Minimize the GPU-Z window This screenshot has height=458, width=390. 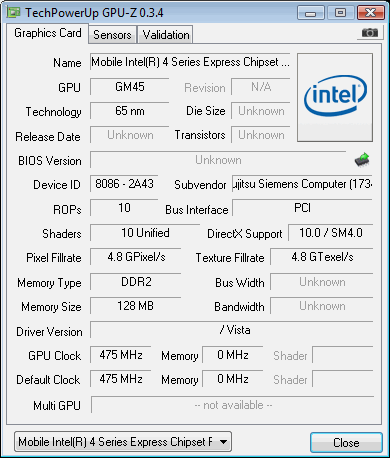coord(310,13)
